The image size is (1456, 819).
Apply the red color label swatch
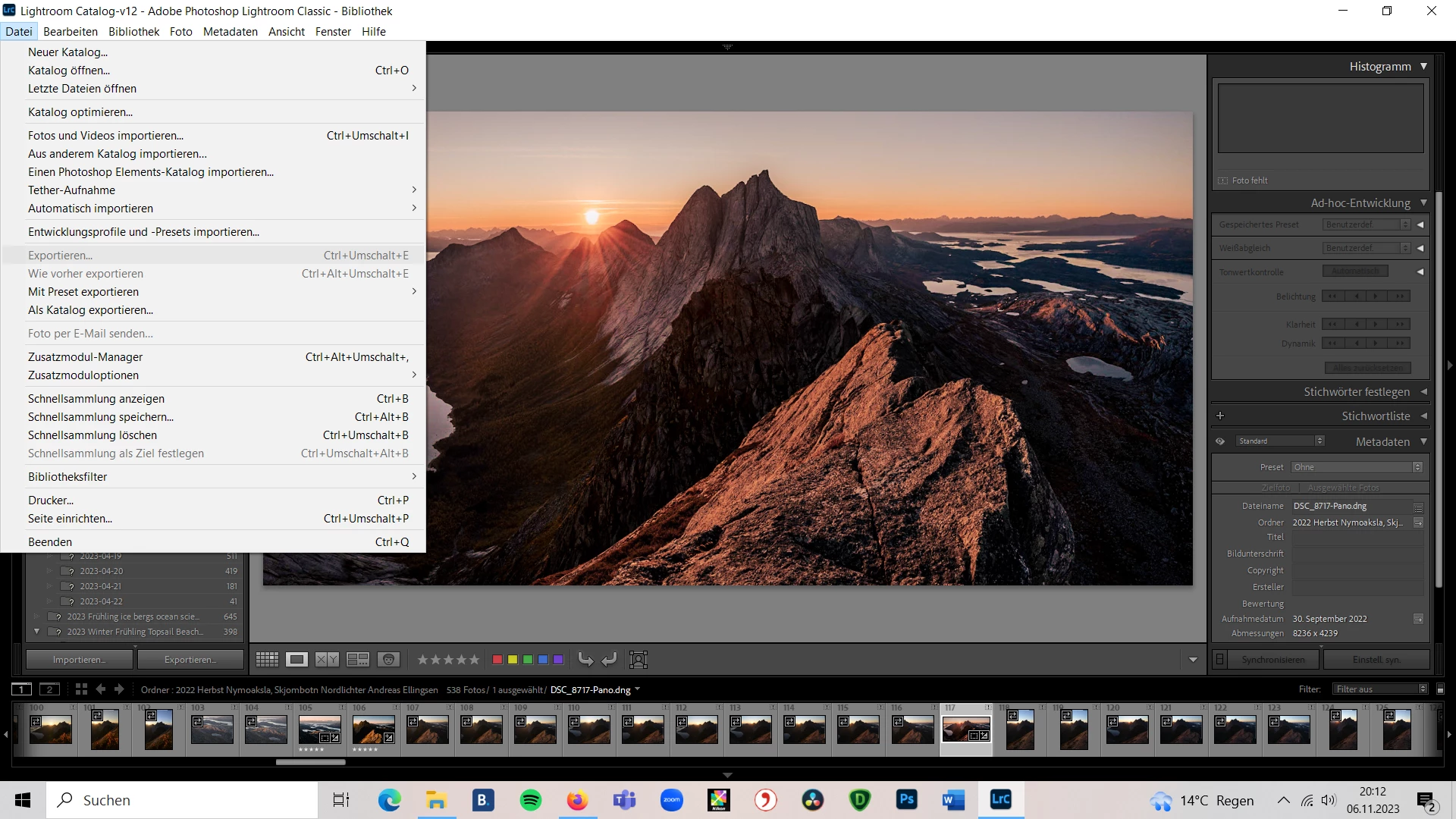(497, 660)
